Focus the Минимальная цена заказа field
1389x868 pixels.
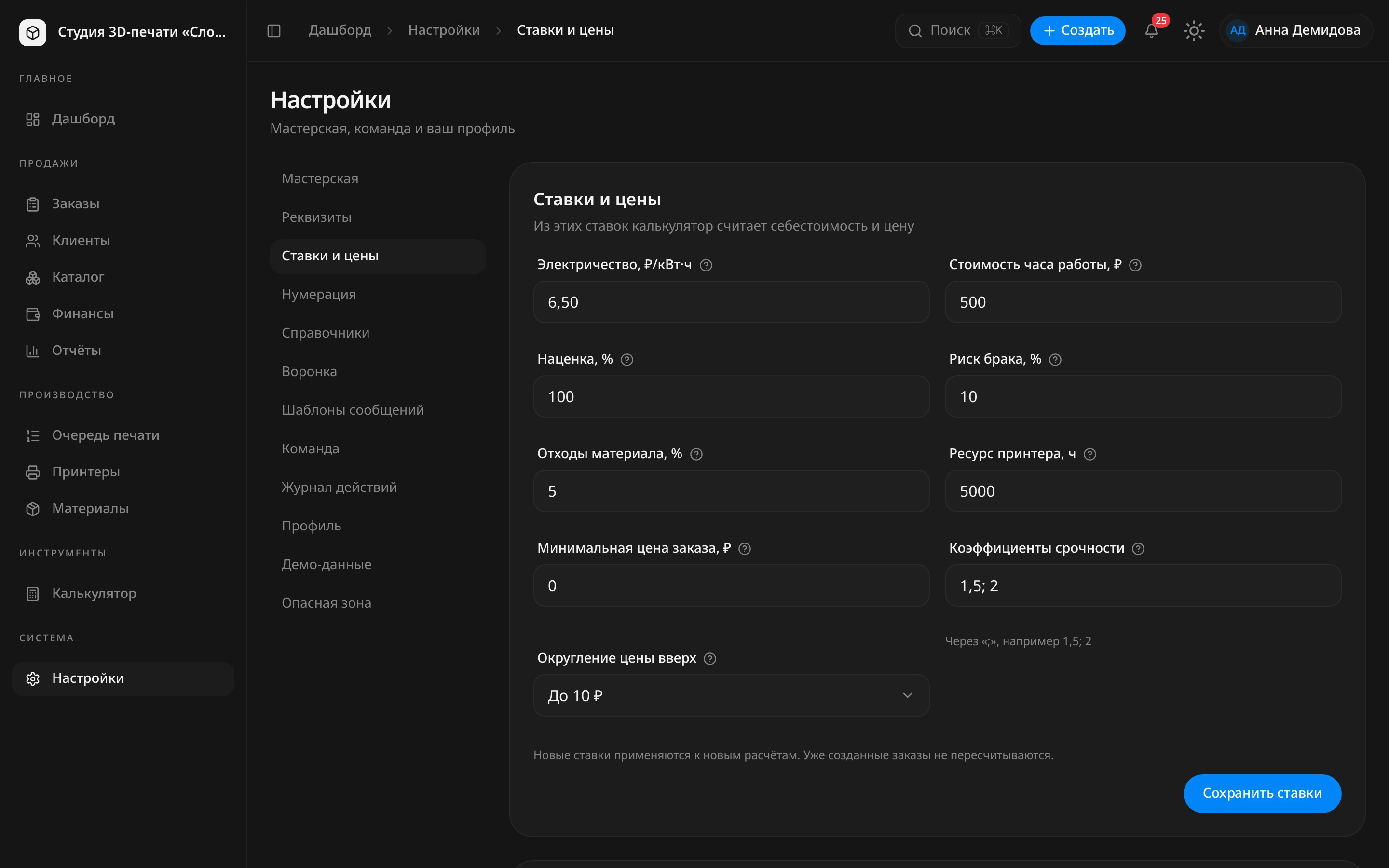(x=731, y=585)
